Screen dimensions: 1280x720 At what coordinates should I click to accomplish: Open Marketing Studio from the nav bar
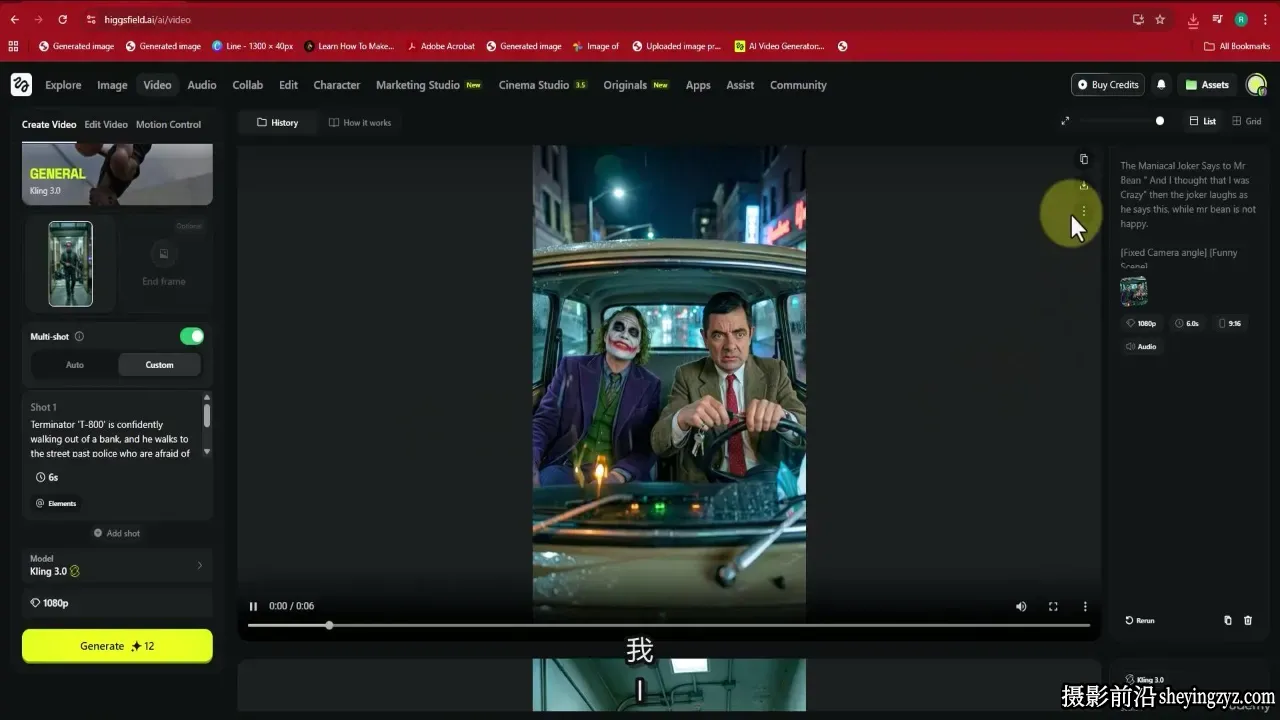click(x=428, y=85)
